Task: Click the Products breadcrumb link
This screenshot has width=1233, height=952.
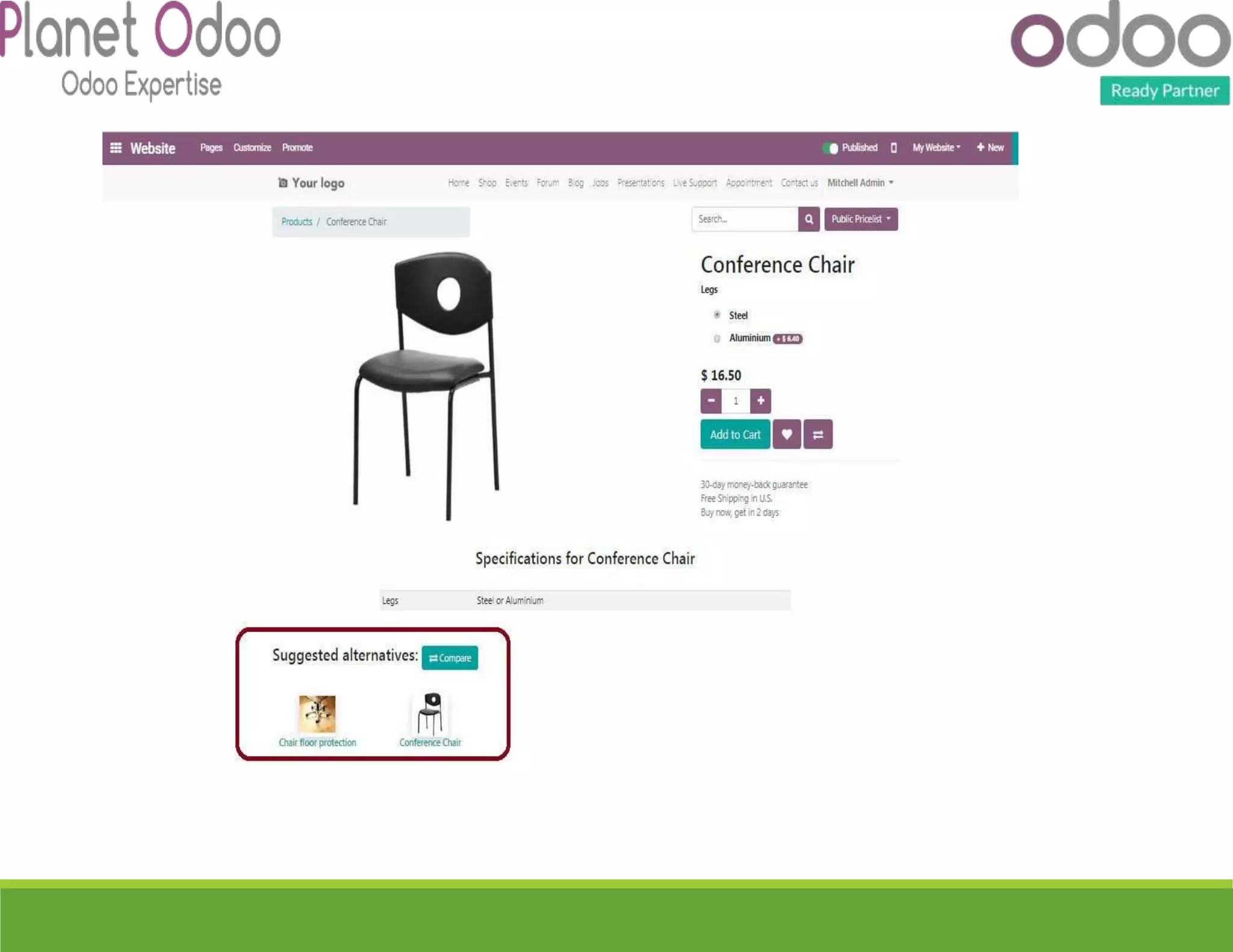Action: [x=297, y=222]
